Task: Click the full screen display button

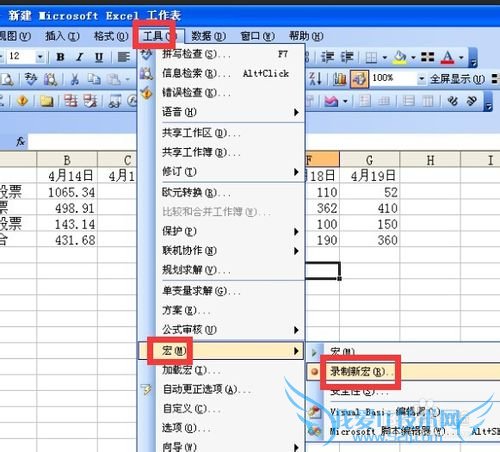Action: coord(457,79)
